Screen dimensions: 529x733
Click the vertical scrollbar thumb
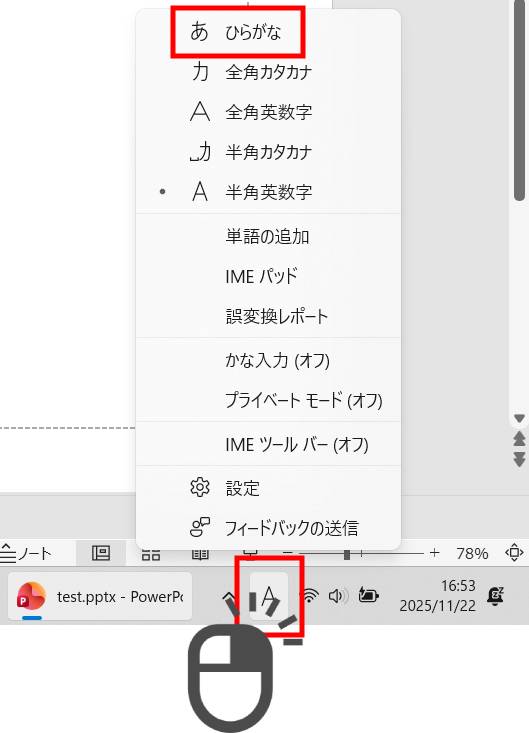point(519,101)
